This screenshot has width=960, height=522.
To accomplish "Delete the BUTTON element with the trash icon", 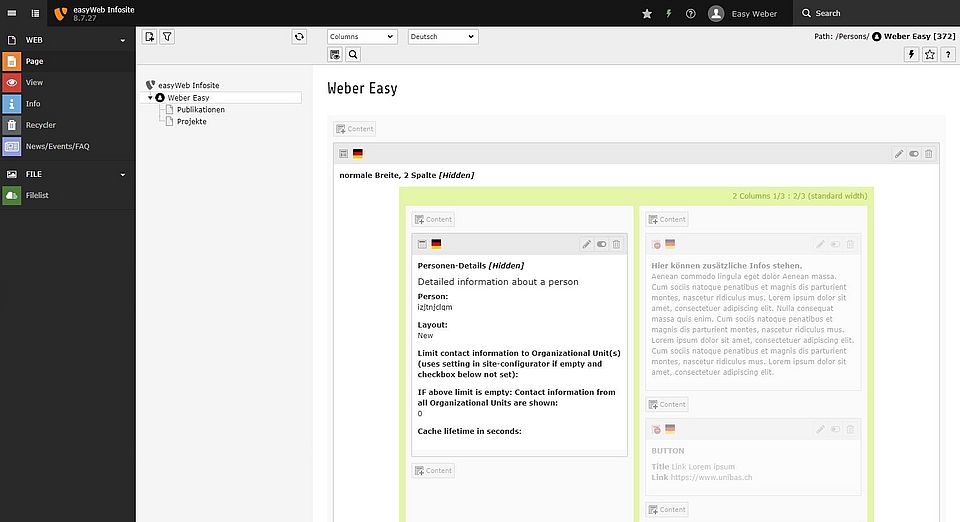I will point(850,430).
